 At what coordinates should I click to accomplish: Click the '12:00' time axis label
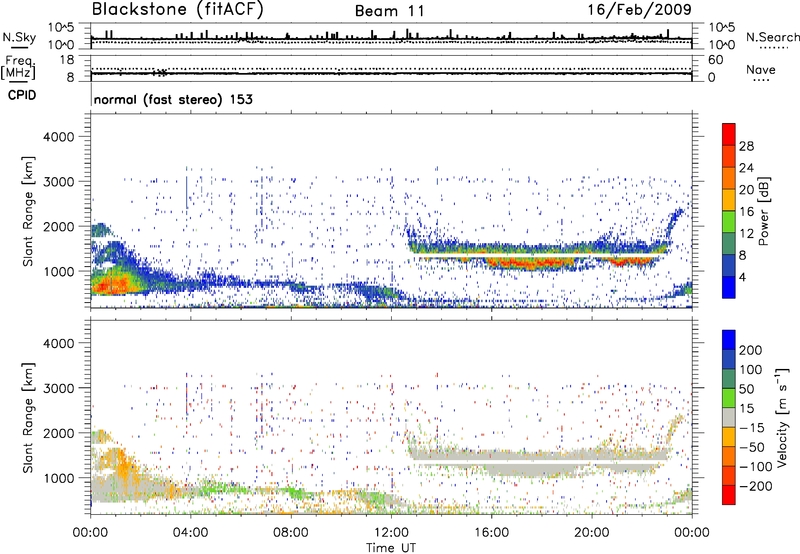[391, 533]
